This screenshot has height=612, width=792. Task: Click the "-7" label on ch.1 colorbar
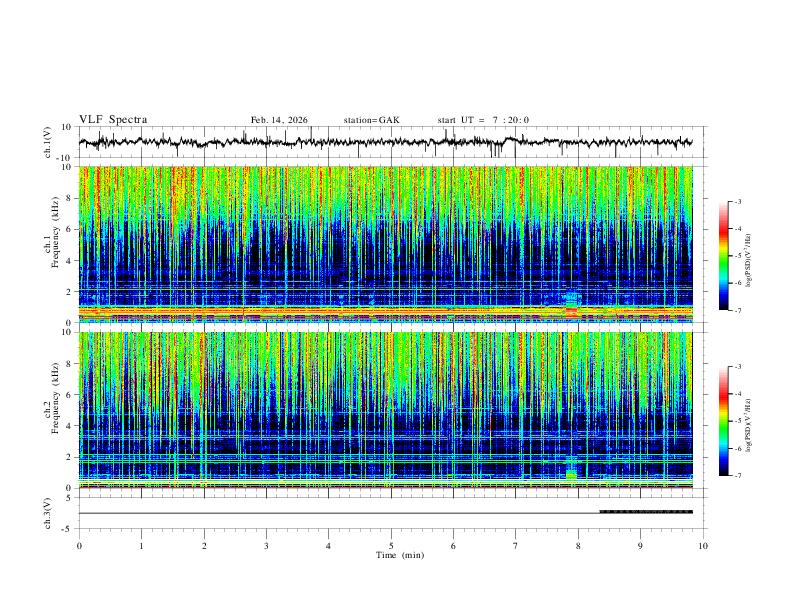(x=737, y=310)
